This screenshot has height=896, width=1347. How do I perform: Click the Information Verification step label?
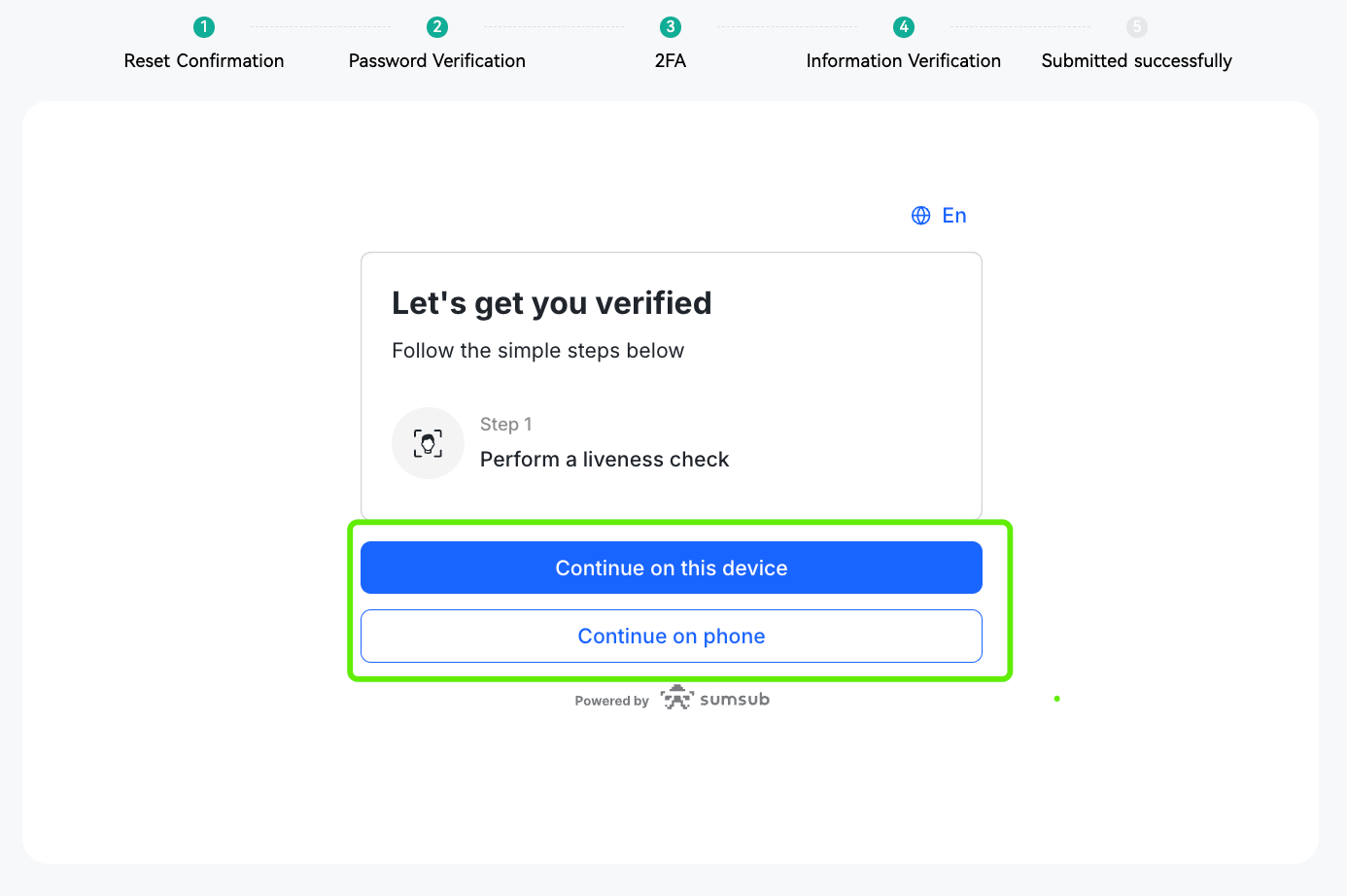coord(904,61)
